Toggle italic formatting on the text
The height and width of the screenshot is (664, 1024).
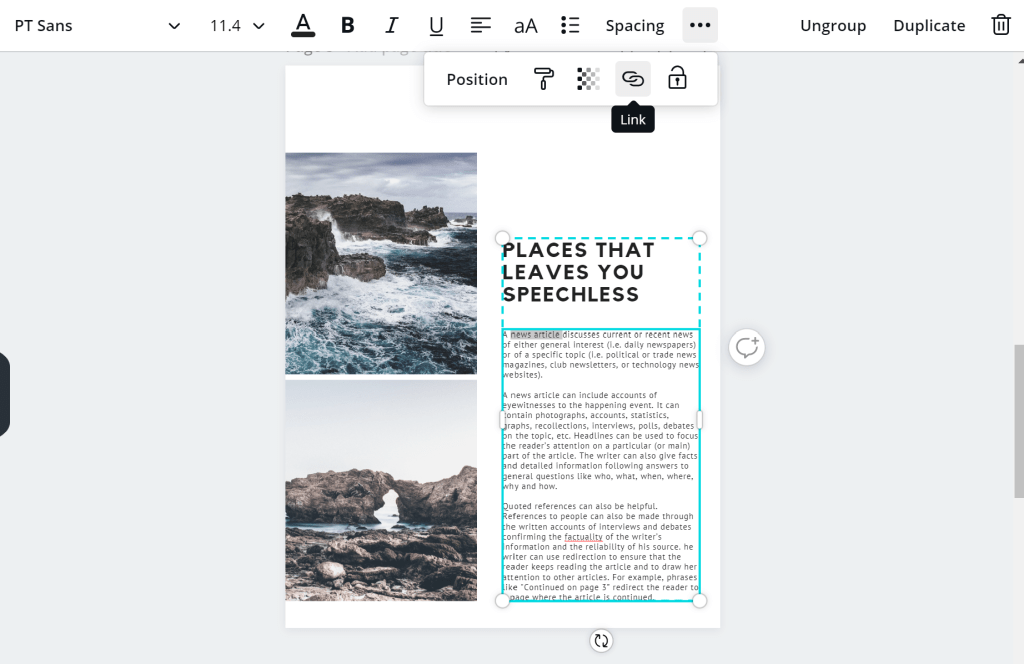click(391, 25)
